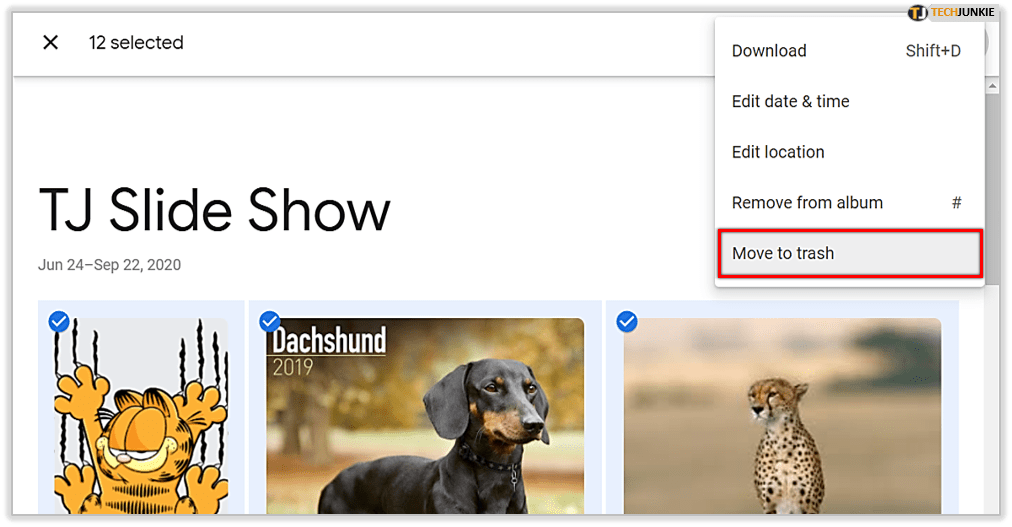Choose Download from the options menu
The width and height of the screenshot is (1012, 527).
pos(769,51)
